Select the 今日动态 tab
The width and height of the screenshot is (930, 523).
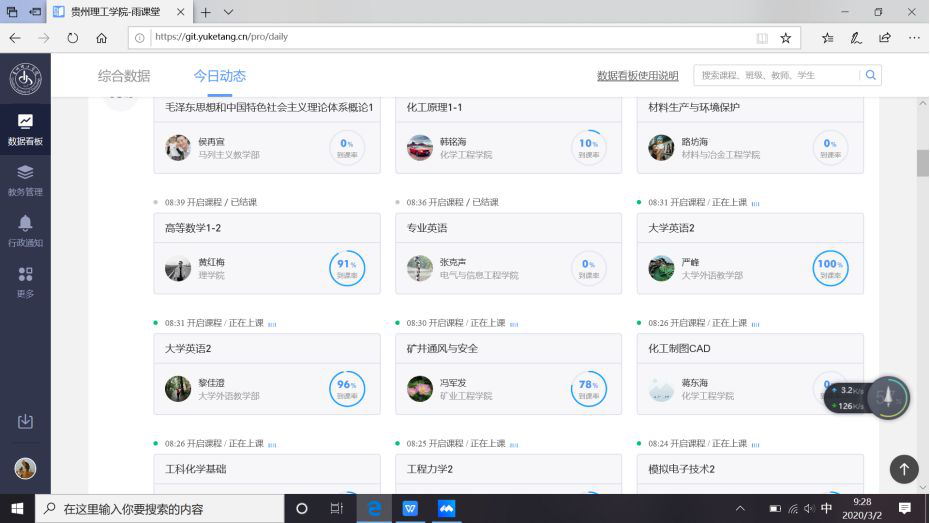click(219, 76)
